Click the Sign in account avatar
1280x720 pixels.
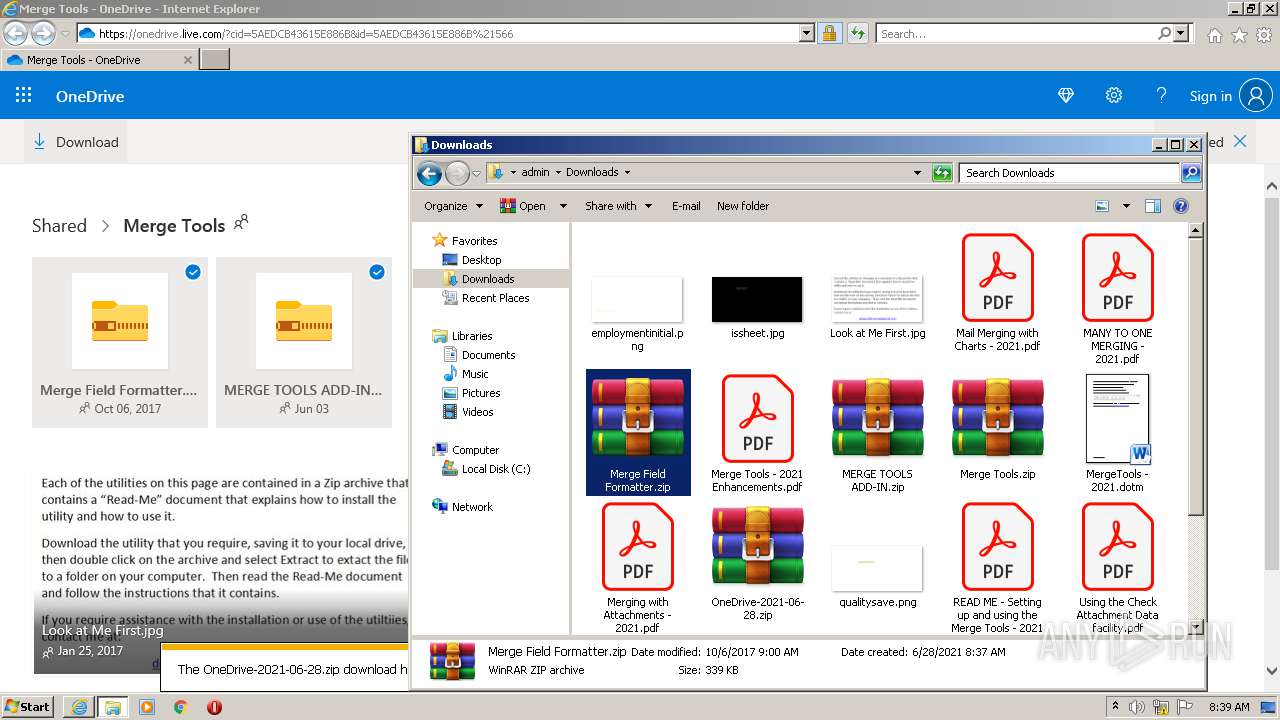pos(1255,96)
